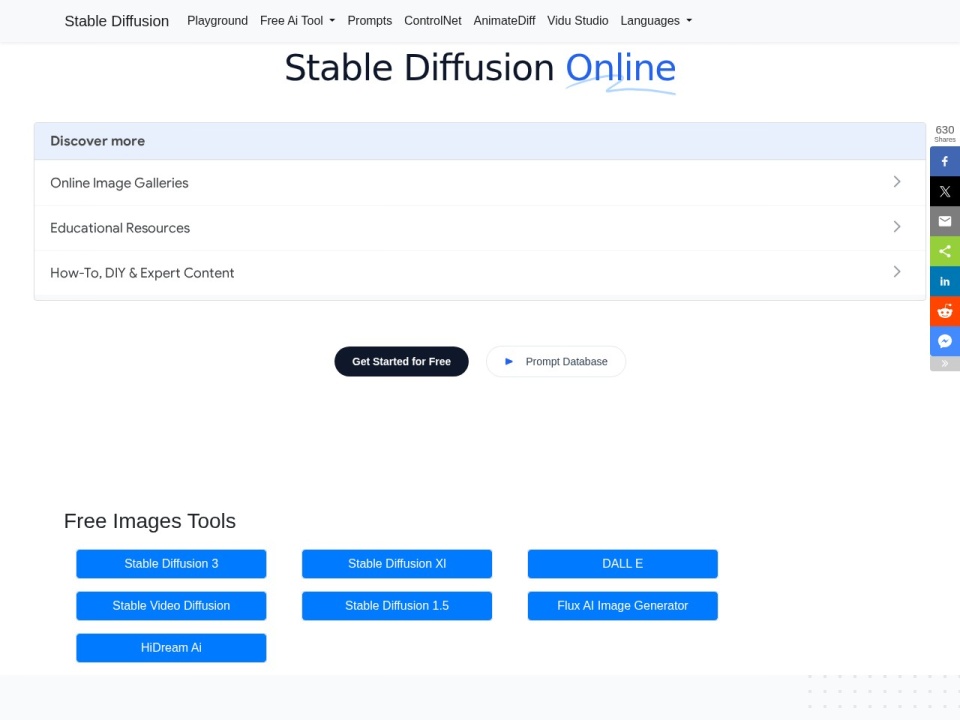This screenshot has height=720, width=960.
Task: Click the green ShareThis icon
Action: [945, 251]
